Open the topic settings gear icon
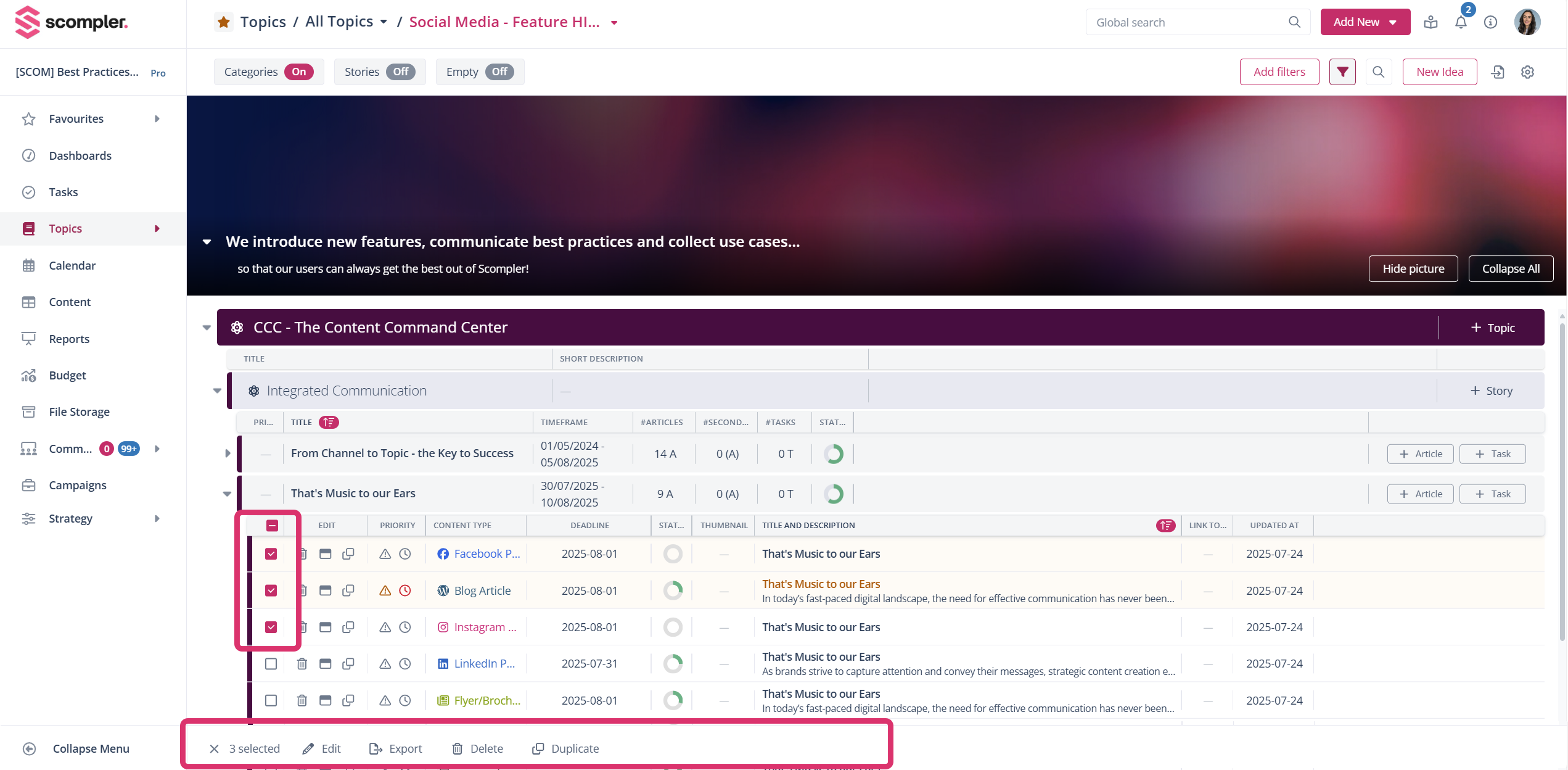 click(1527, 72)
